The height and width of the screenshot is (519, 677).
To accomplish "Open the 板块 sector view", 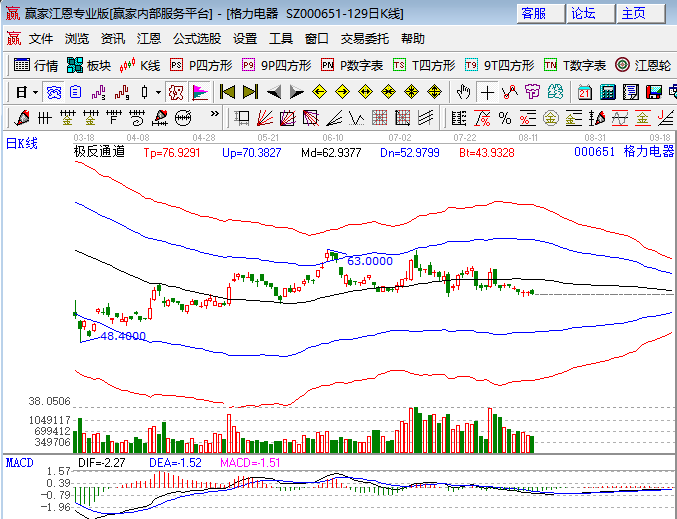I will click(89, 66).
